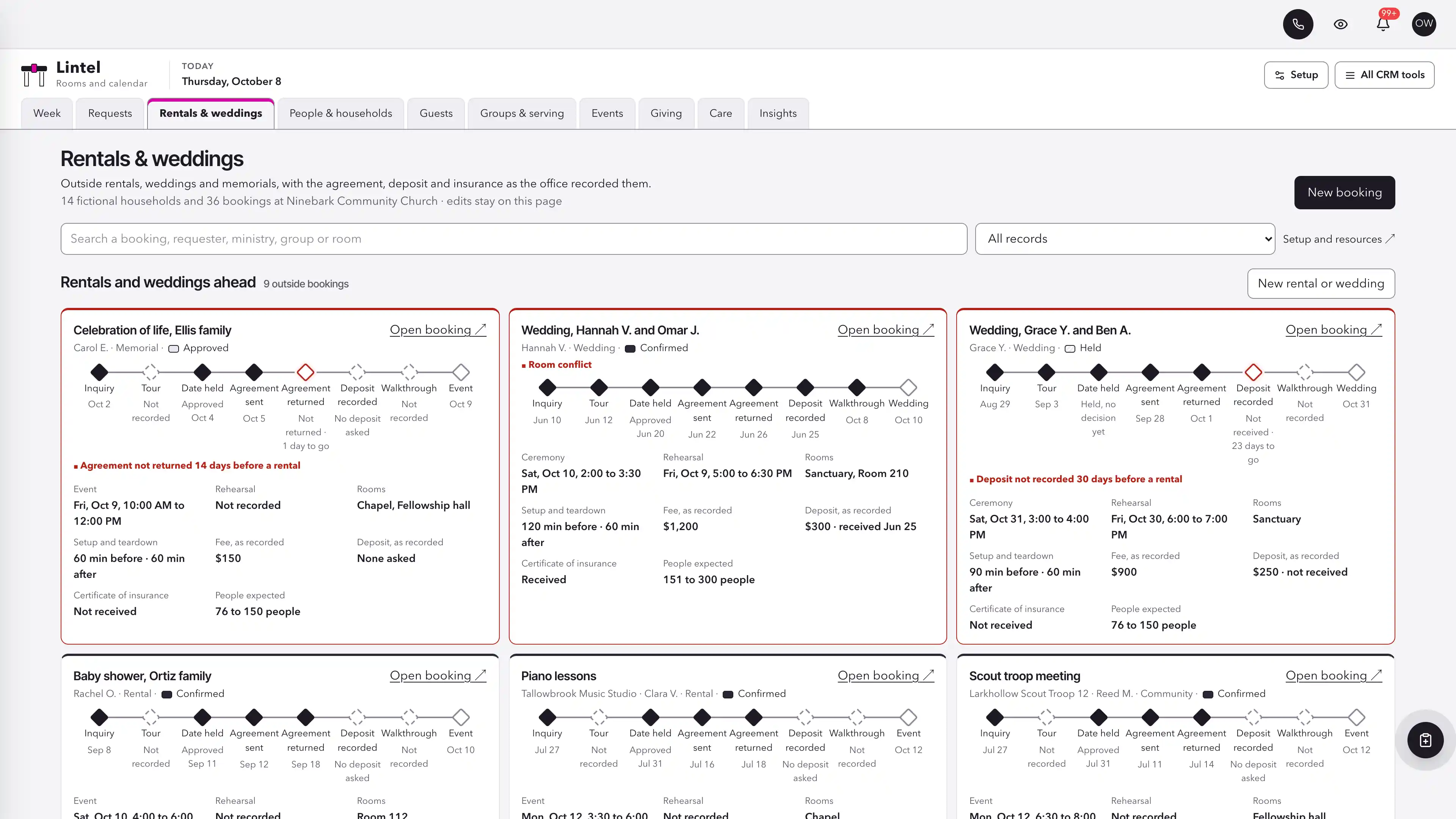Switch to the Requests tab
Screen dimensions: 1456x819
tap(110, 113)
